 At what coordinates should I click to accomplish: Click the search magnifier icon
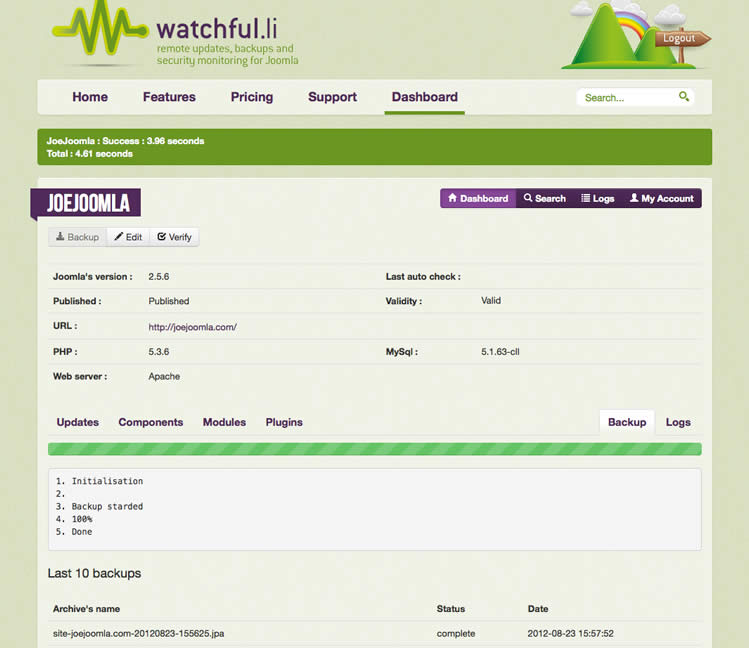coord(684,97)
